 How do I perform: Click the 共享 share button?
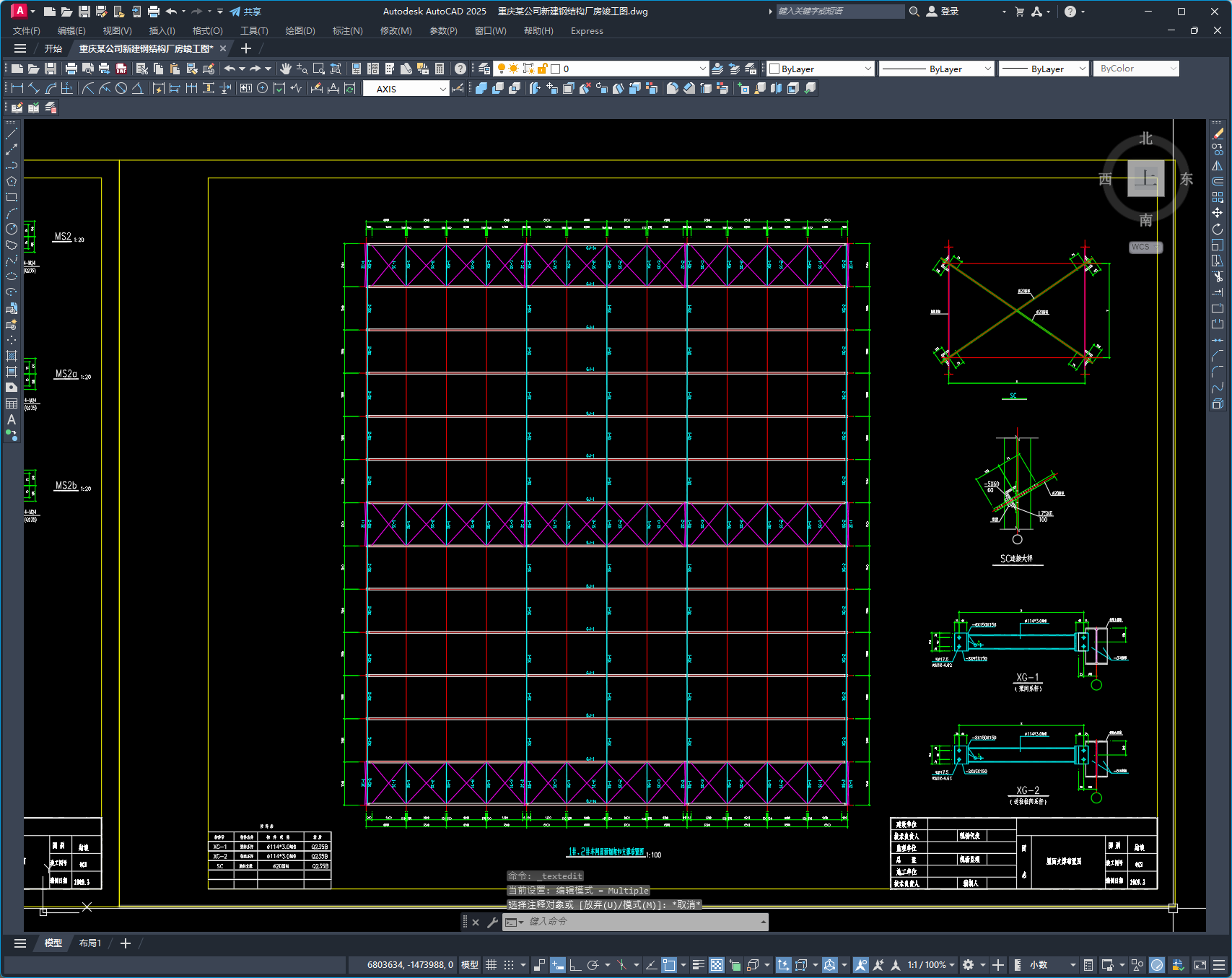click(x=245, y=12)
